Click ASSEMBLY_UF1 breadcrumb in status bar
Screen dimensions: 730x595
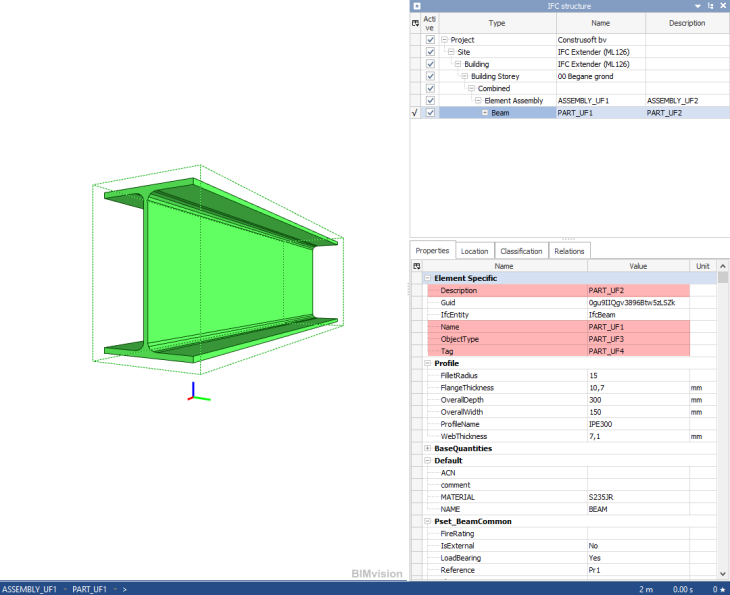pyautogui.click(x=28, y=589)
